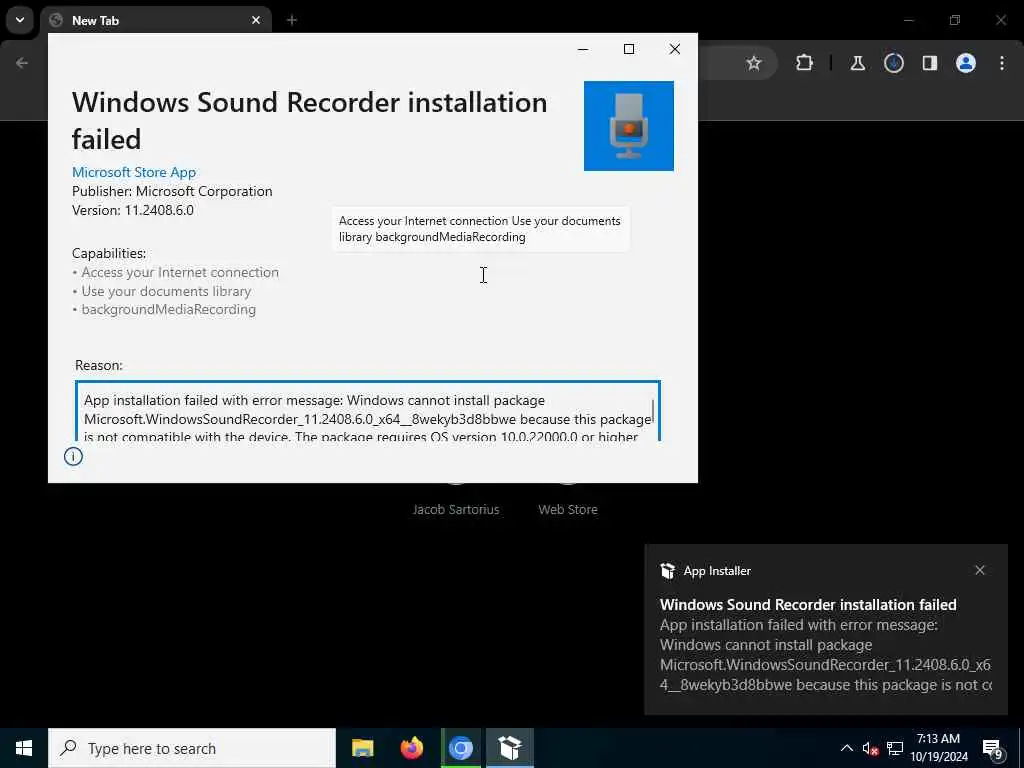Launch Firefox from the taskbar
The width and height of the screenshot is (1024, 768).
tap(411, 748)
